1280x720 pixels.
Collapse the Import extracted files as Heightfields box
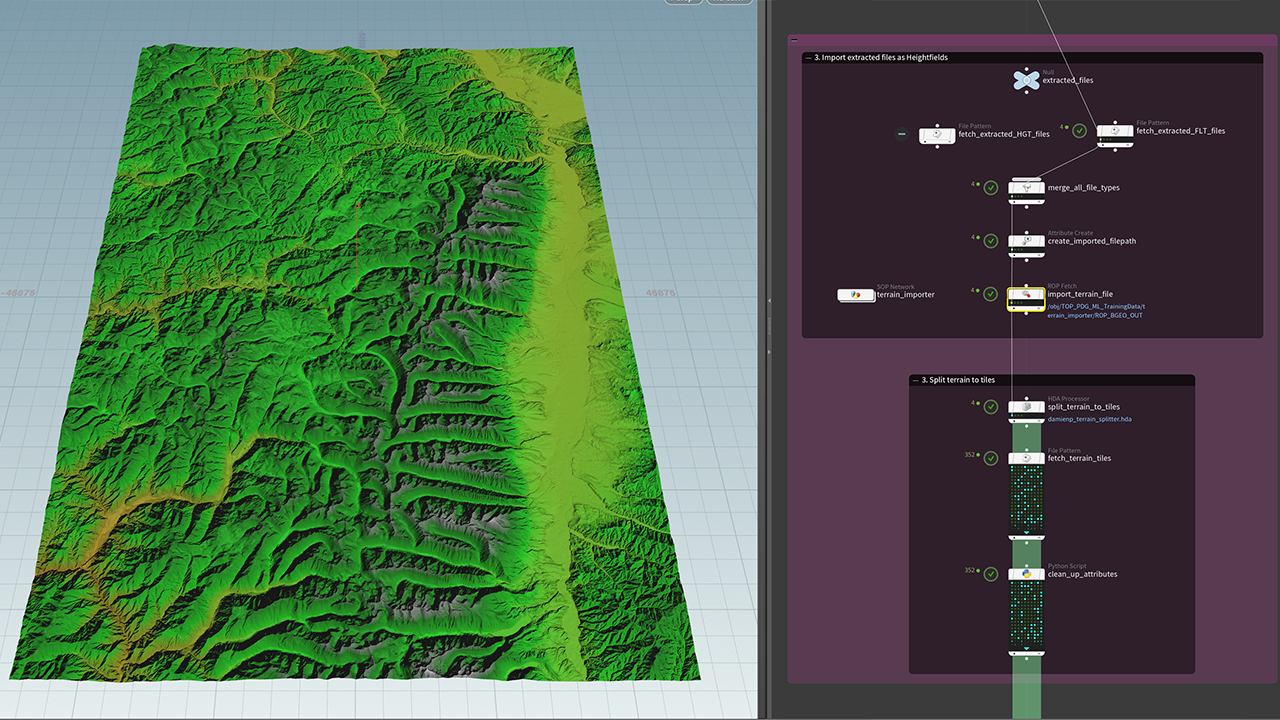tap(809, 58)
